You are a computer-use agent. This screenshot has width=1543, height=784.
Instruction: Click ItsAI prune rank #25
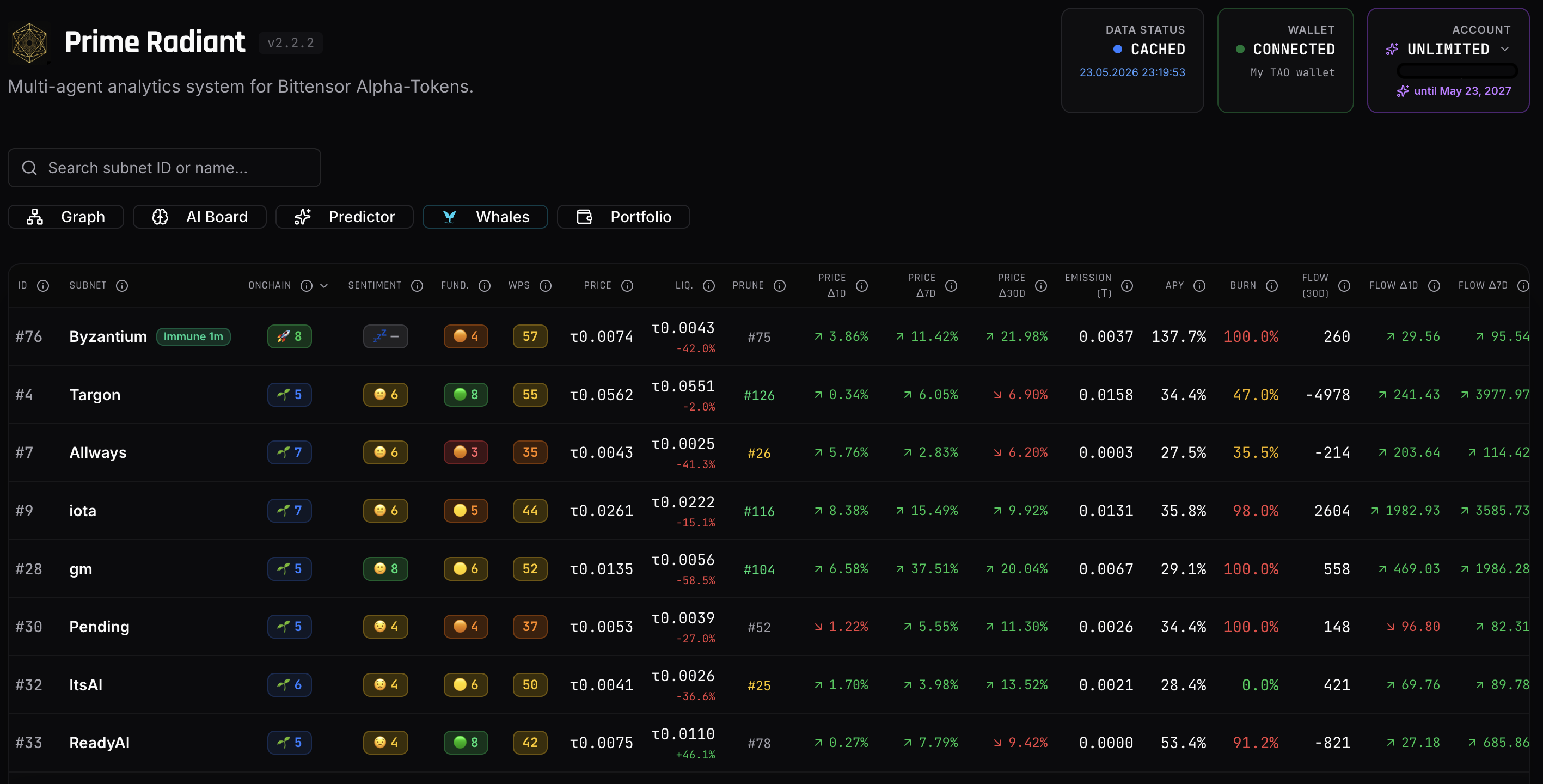click(x=759, y=685)
